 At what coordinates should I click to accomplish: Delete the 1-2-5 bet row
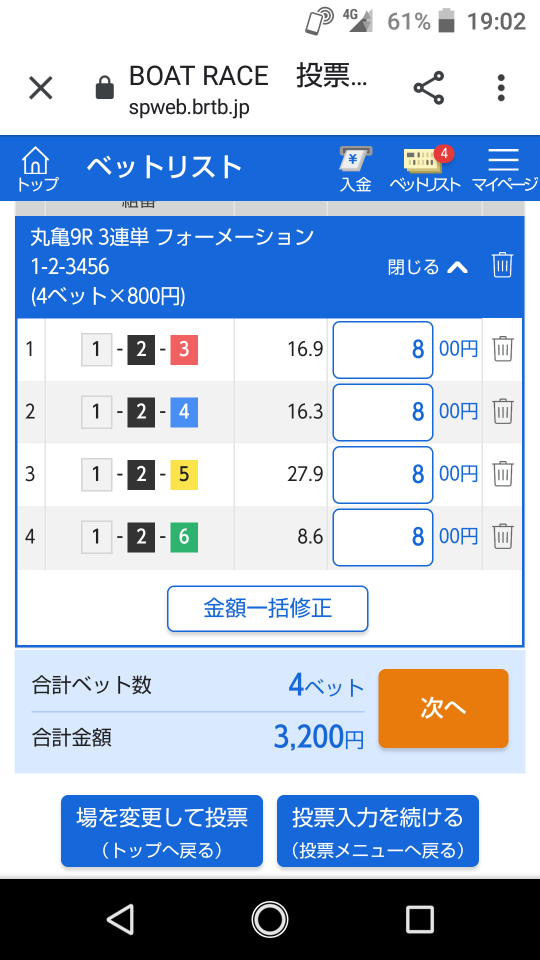503,474
